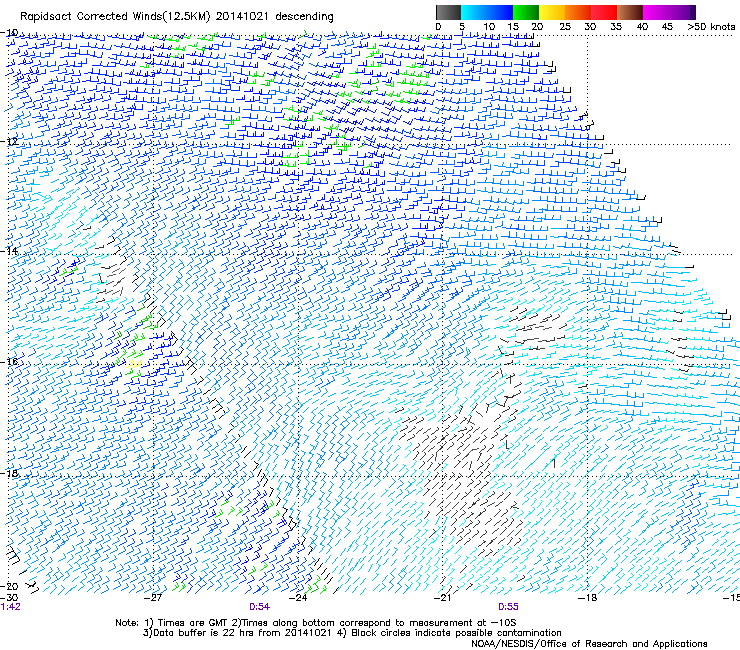The image size is (740, 650).
Task: Click the '-10' latitude label at top left
Action: tap(9, 32)
